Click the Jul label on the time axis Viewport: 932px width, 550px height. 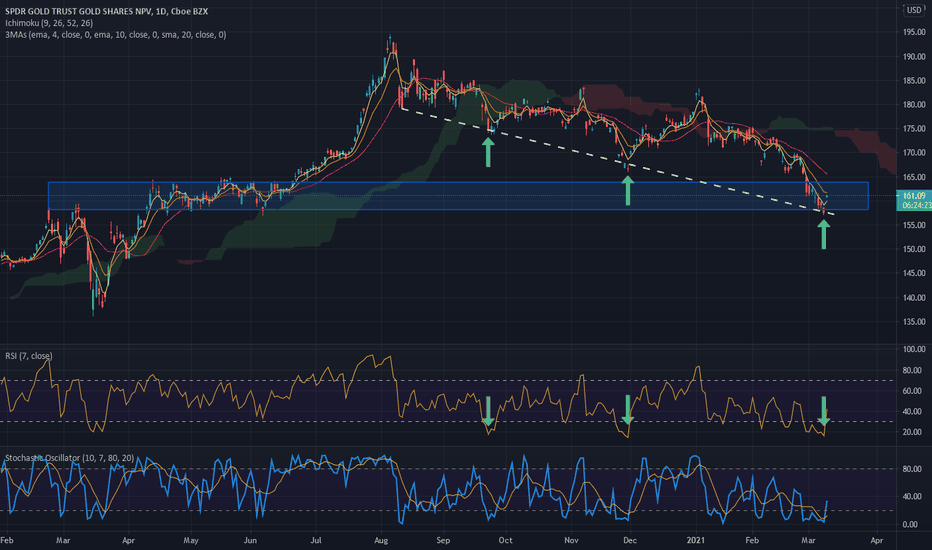pos(316,540)
